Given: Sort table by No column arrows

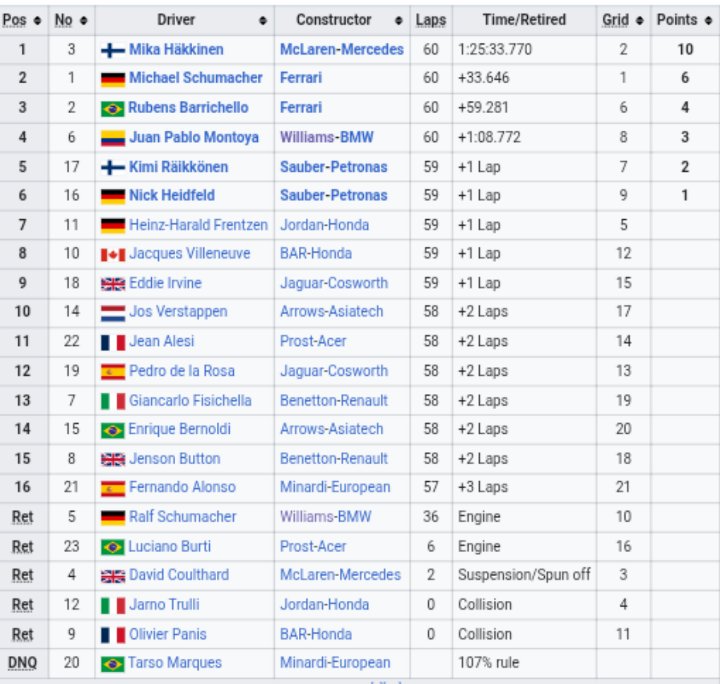Looking at the screenshot, I should [x=84, y=20].
